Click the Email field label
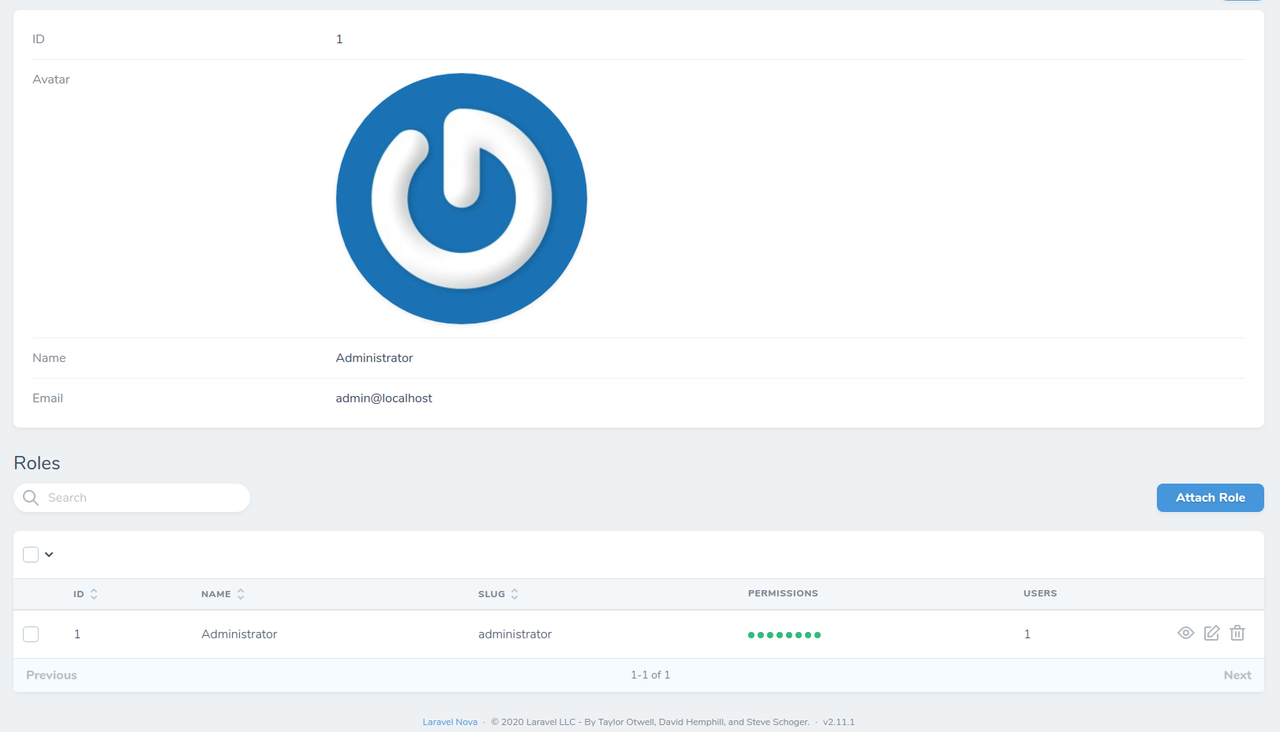 [x=48, y=398]
